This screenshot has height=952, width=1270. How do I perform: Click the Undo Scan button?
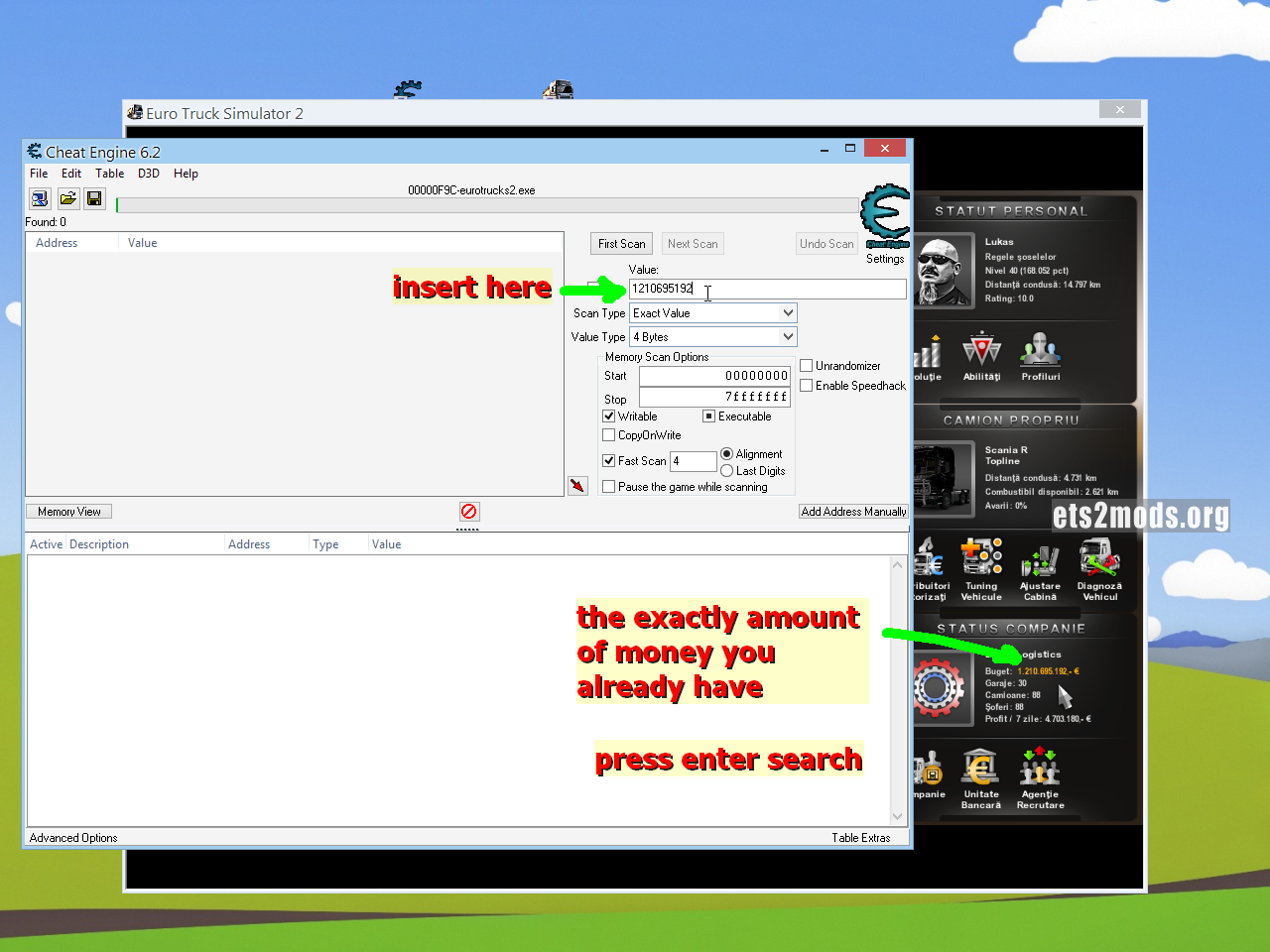(826, 244)
